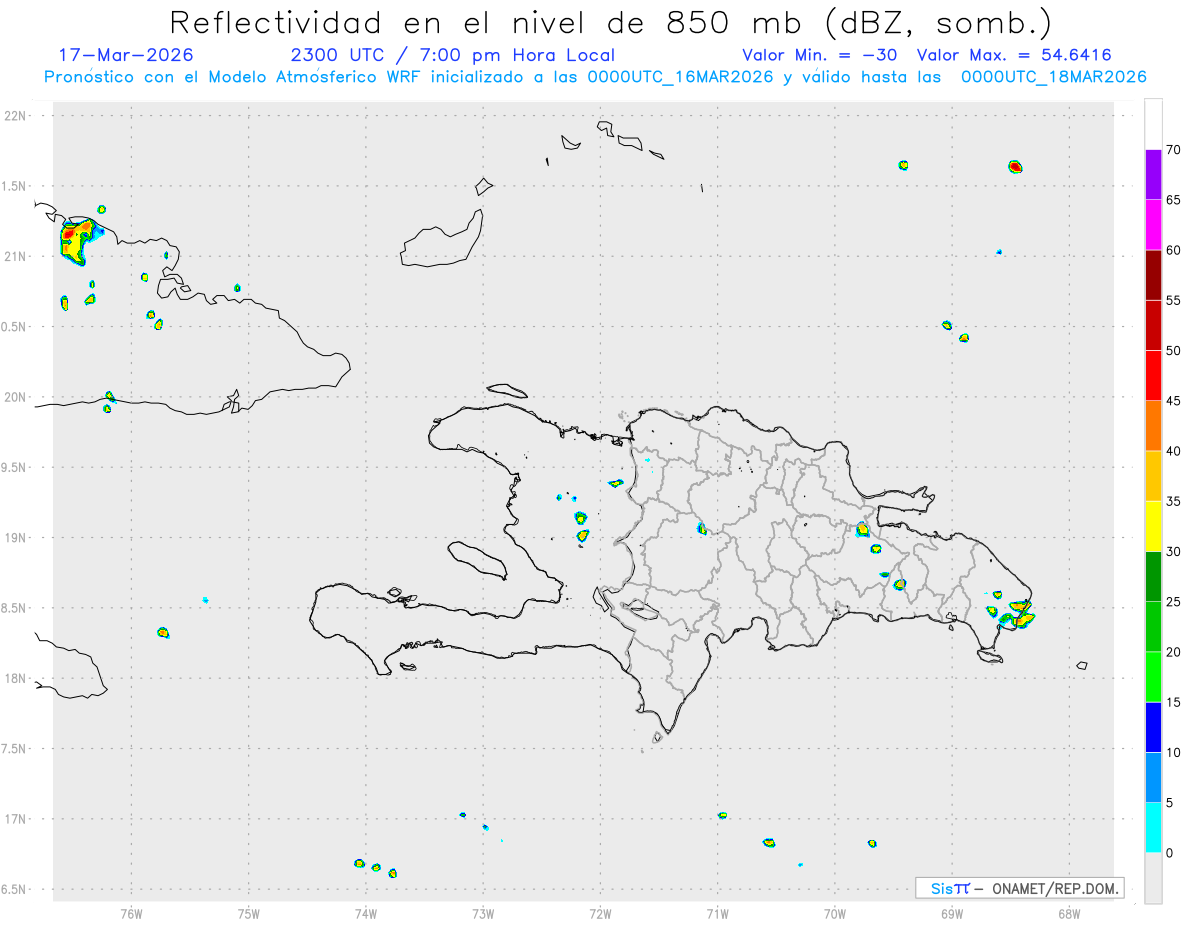
Task: Click the latitude axis label '20N'
Action: pos(16,397)
